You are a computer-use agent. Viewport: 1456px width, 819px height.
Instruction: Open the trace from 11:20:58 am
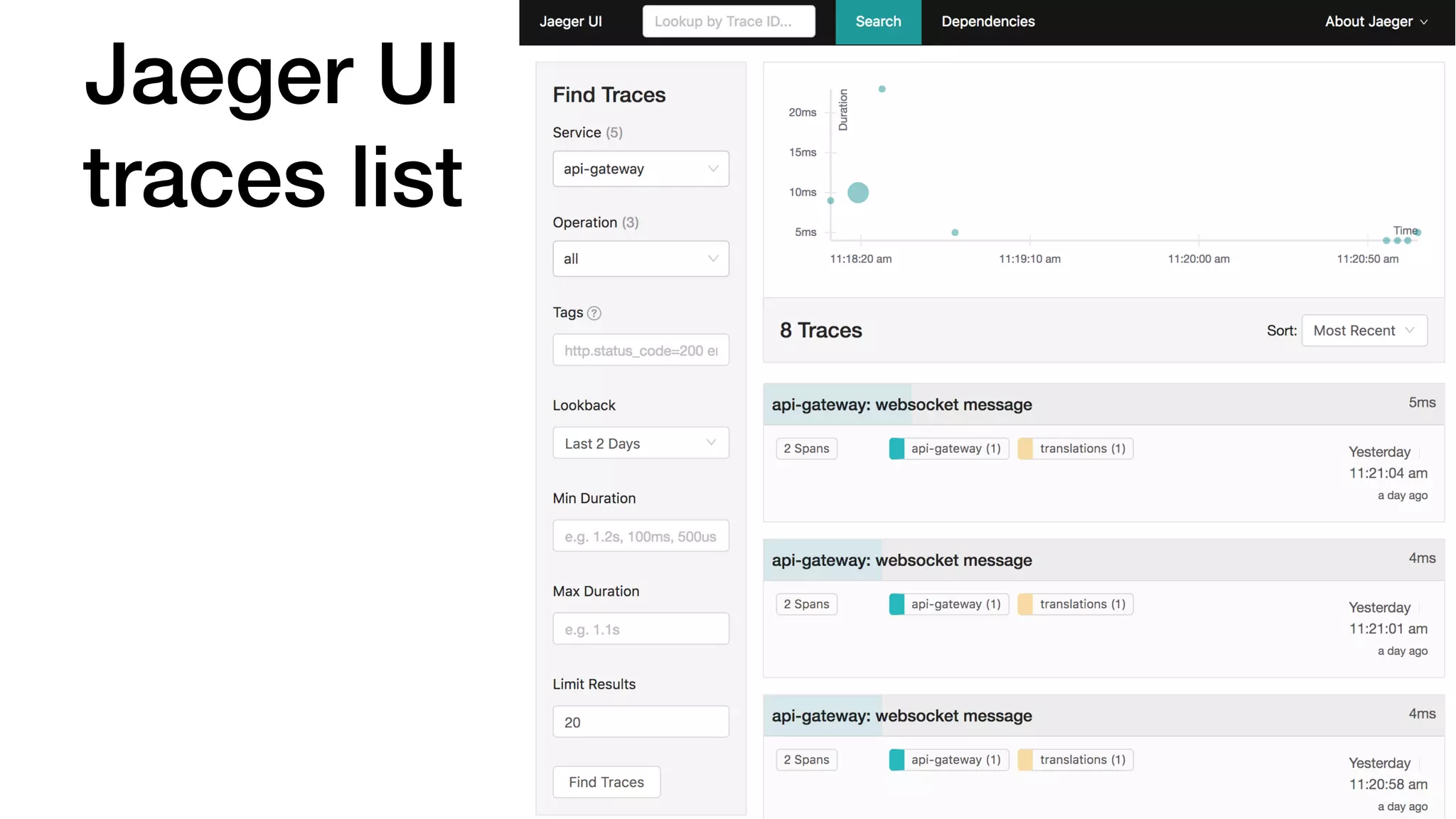pos(1103,716)
